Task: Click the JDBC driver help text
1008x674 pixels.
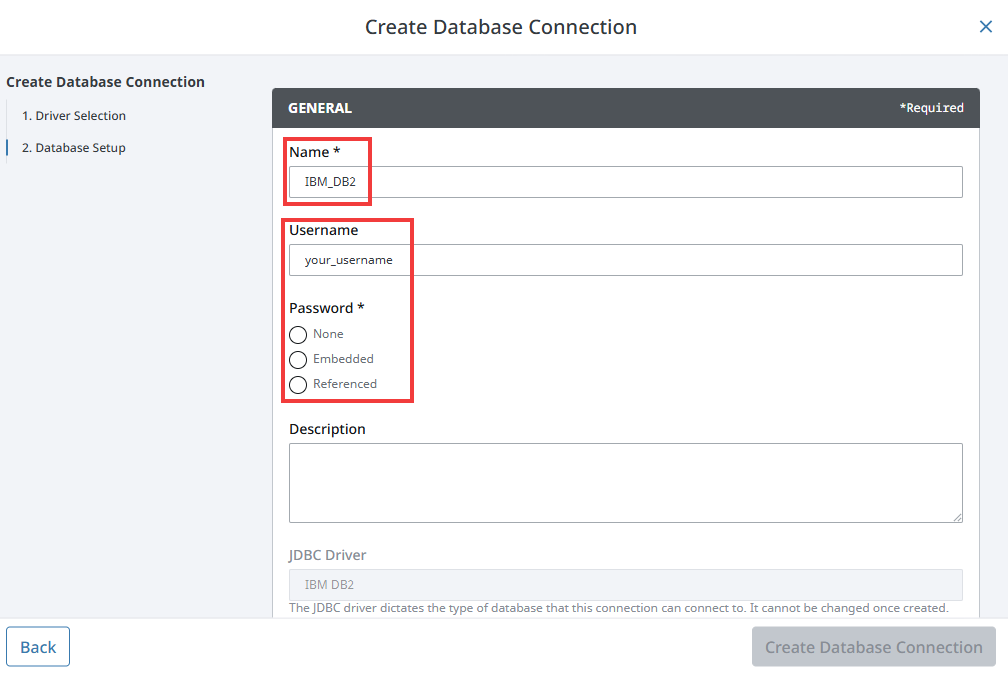Action: coord(618,608)
